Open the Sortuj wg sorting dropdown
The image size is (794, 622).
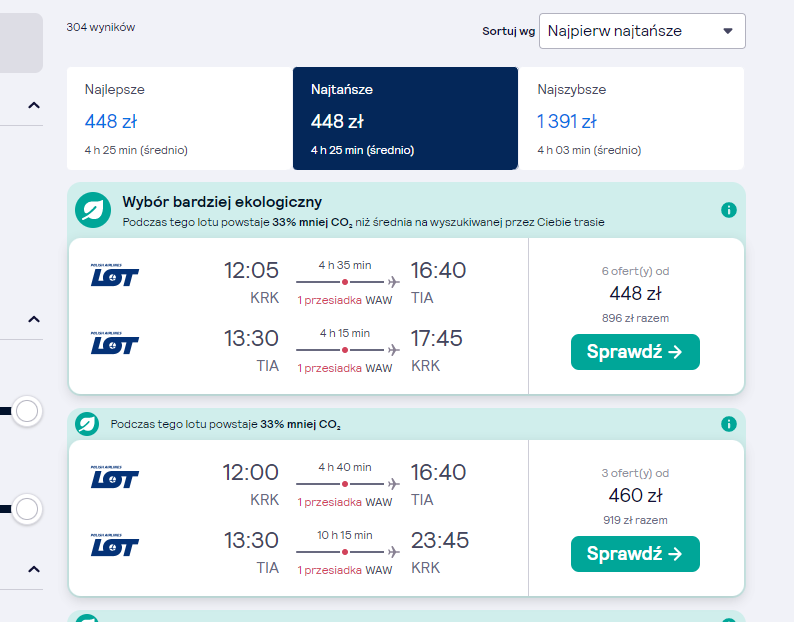642,31
